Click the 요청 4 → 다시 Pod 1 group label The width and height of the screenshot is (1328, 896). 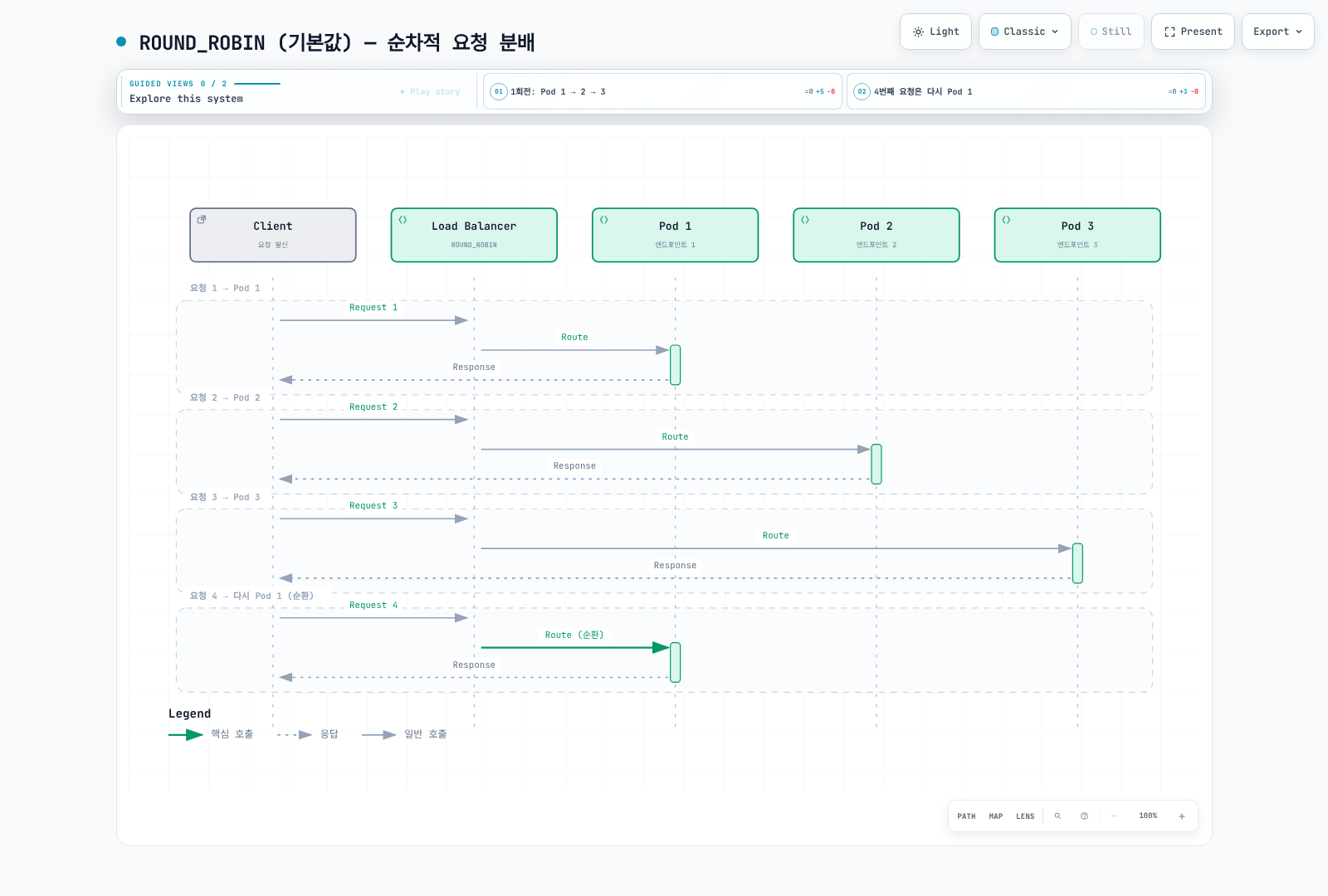coord(251,597)
